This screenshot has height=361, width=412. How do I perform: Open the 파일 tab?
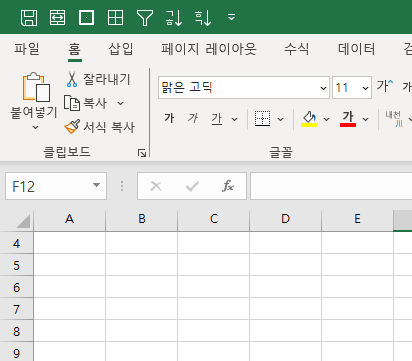27,49
